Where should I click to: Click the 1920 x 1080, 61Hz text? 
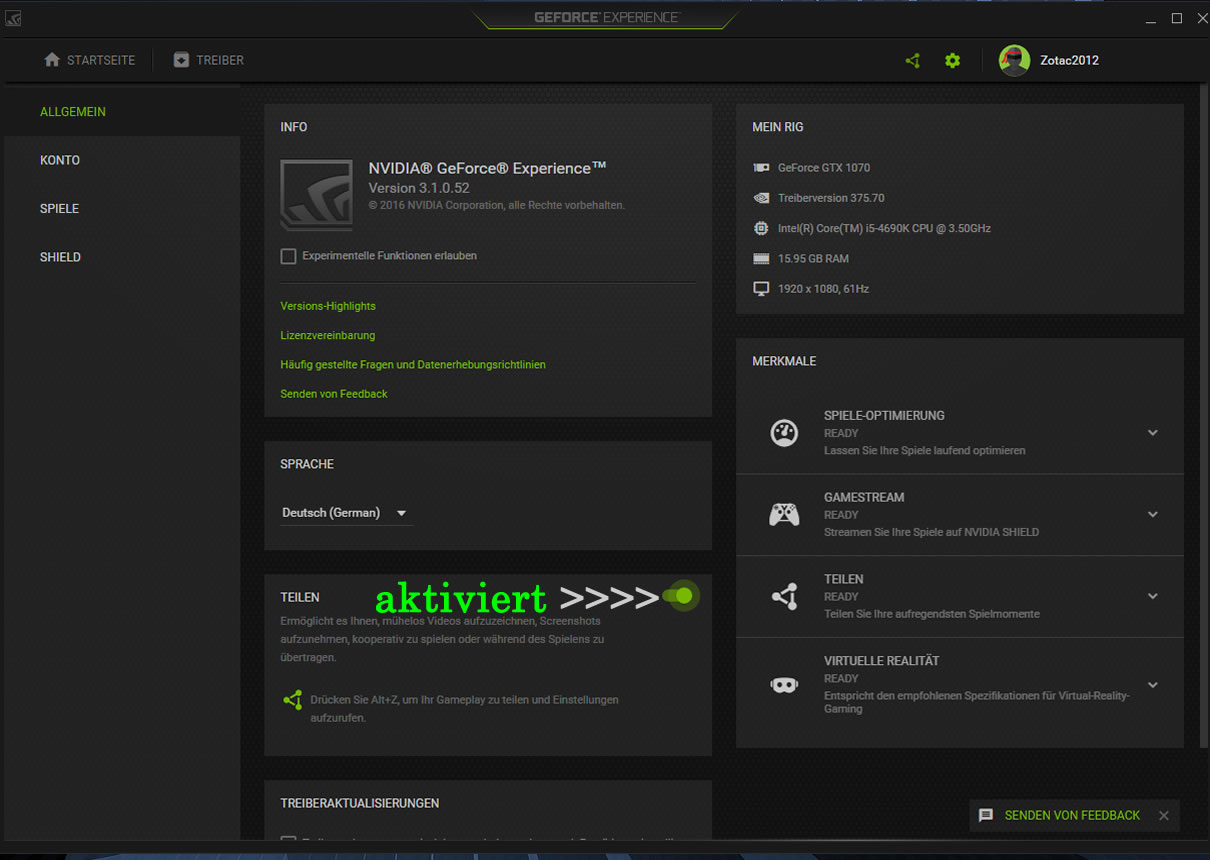click(823, 289)
